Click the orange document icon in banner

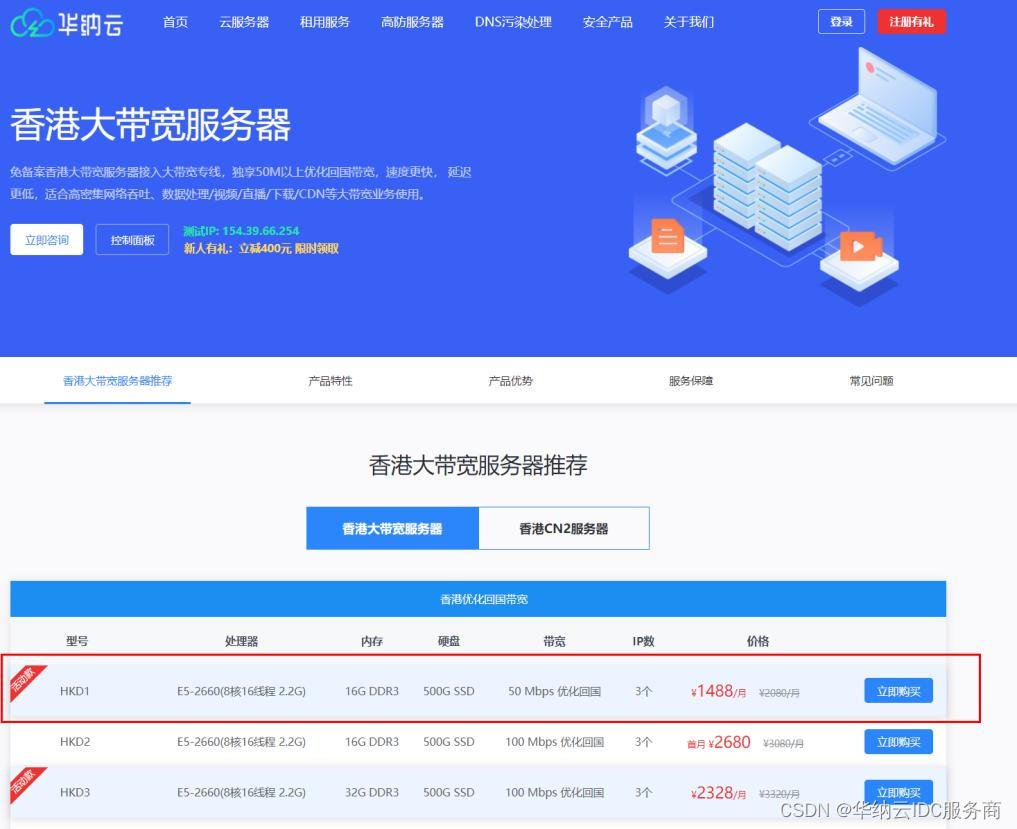[x=667, y=235]
